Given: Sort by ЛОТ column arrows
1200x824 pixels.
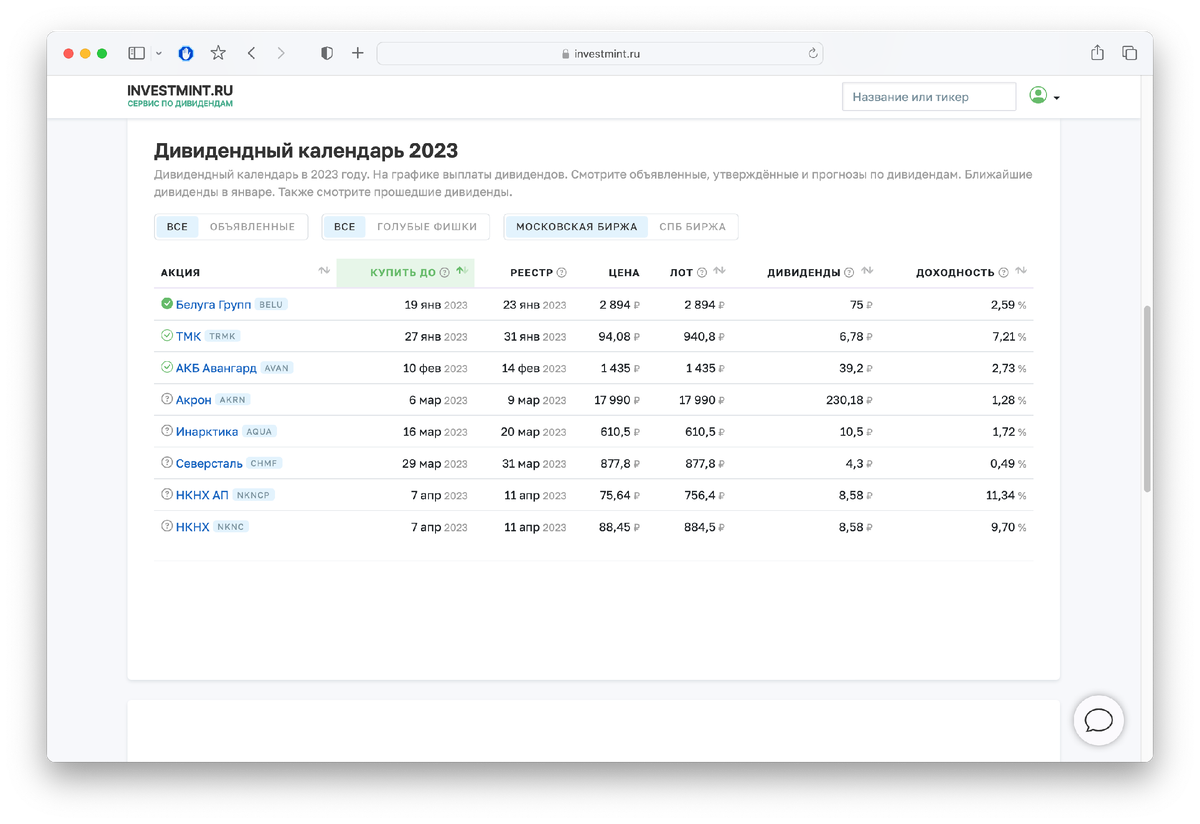Looking at the screenshot, I should point(719,271).
